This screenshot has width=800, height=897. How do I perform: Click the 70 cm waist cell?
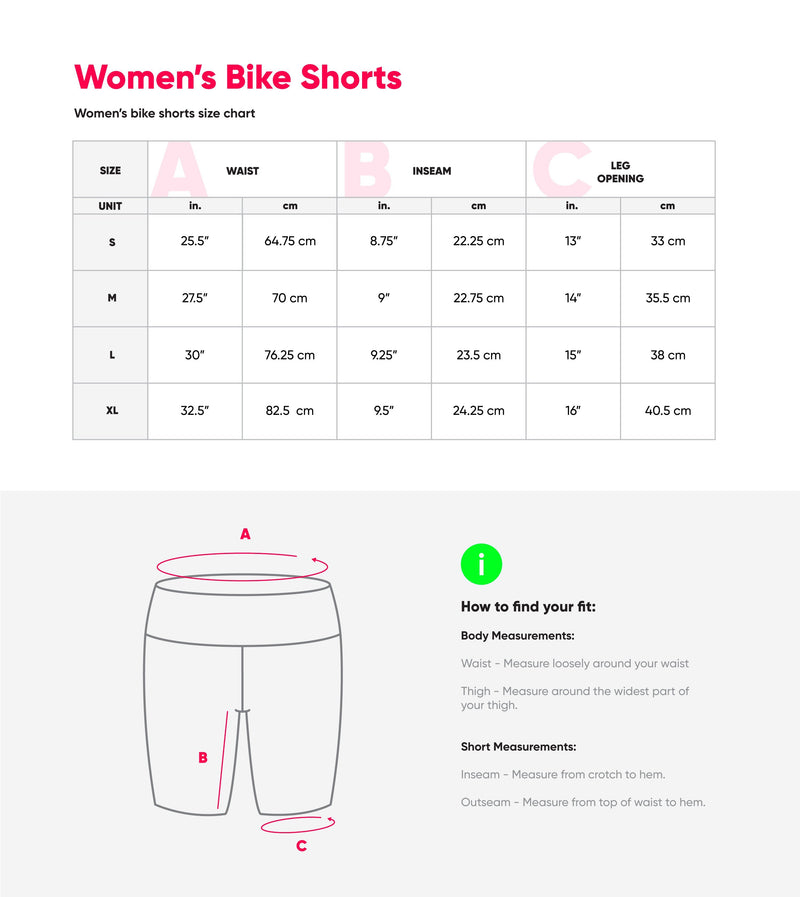(x=290, y=298)
